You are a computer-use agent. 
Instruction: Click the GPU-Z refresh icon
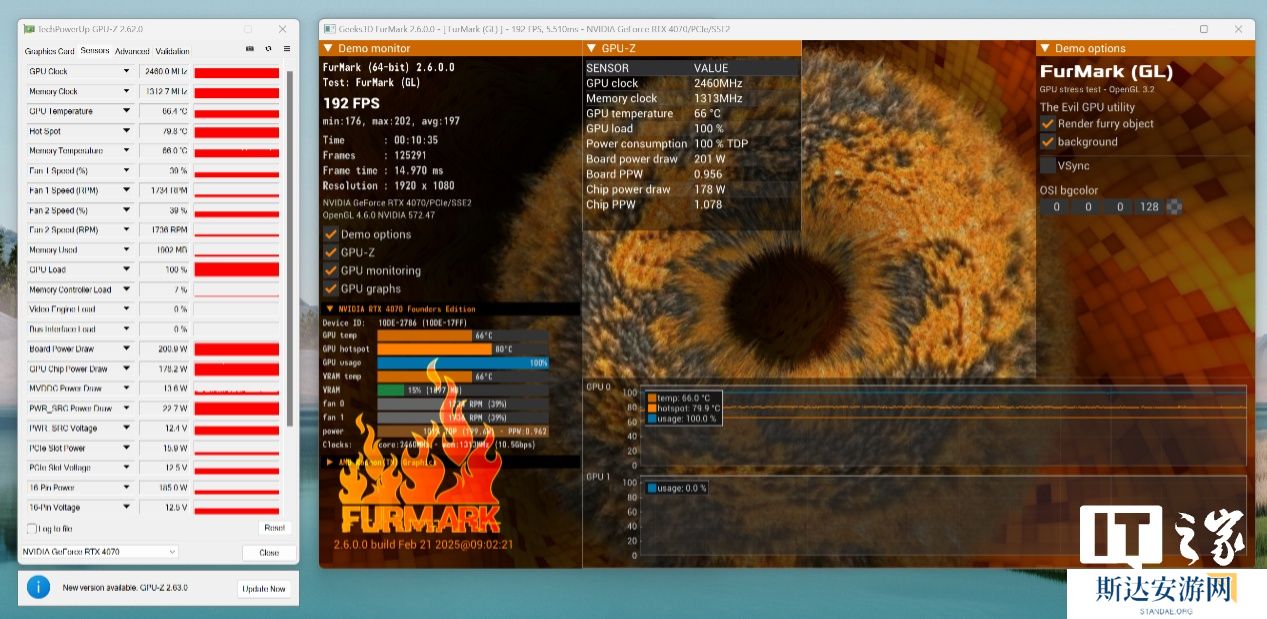tap(268, 49)
